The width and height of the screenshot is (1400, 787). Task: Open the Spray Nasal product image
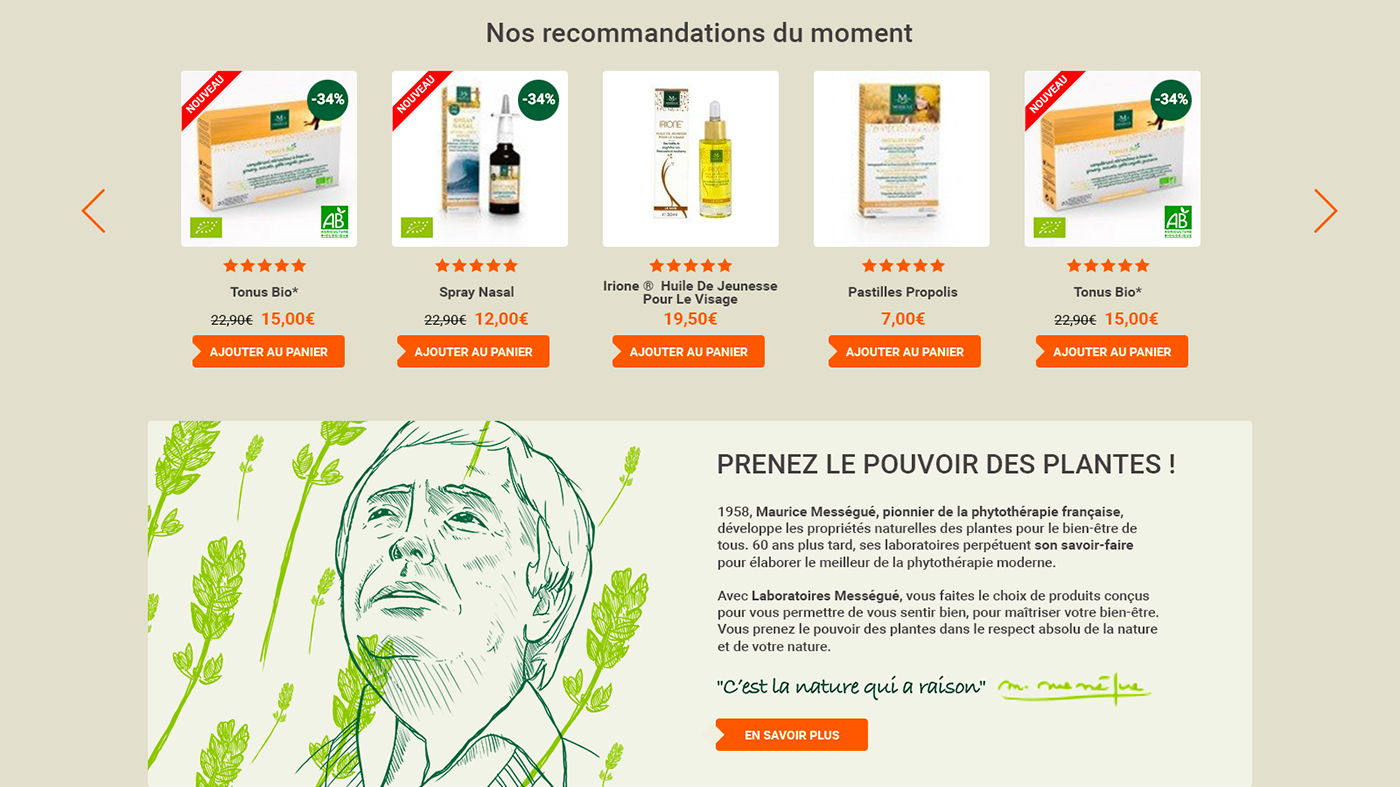pyautogui.click(x=480, y=159)
